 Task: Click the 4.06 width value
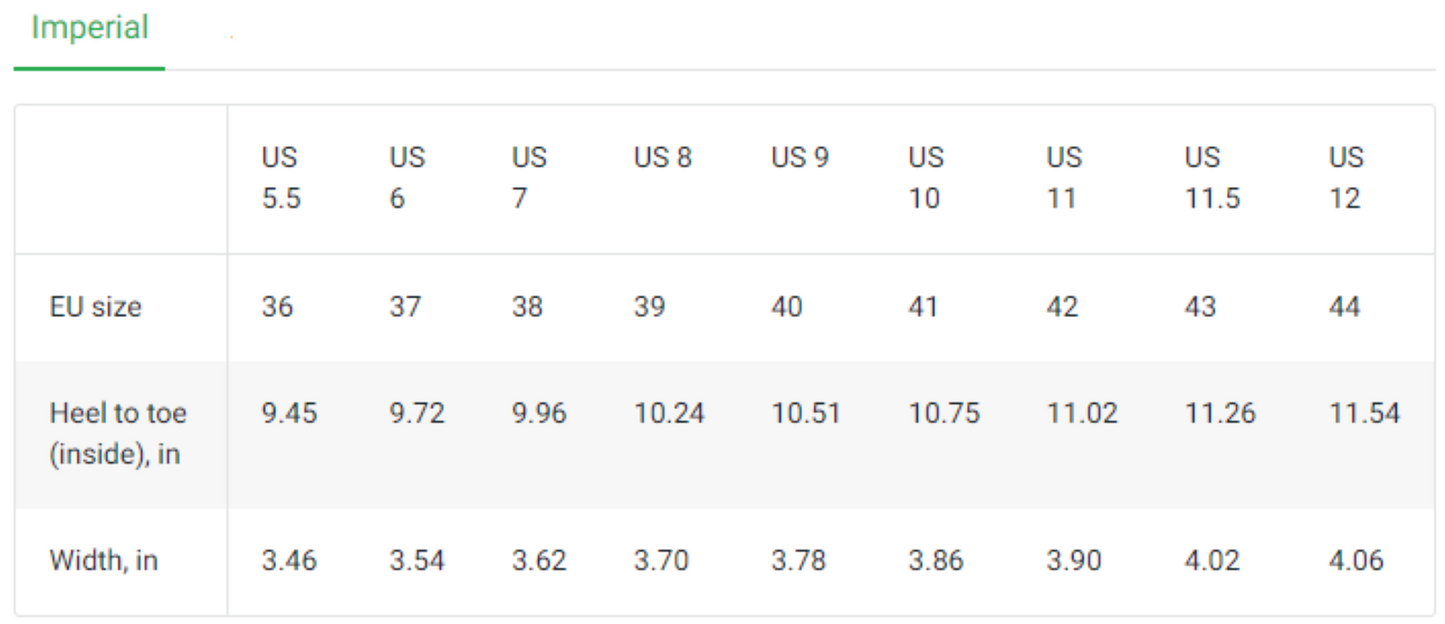click(x=1358, y=561)
